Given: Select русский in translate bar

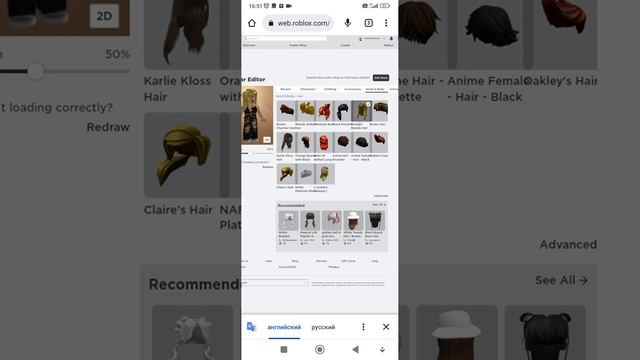Looking at the screenshot, I should [x=323, y=327].
